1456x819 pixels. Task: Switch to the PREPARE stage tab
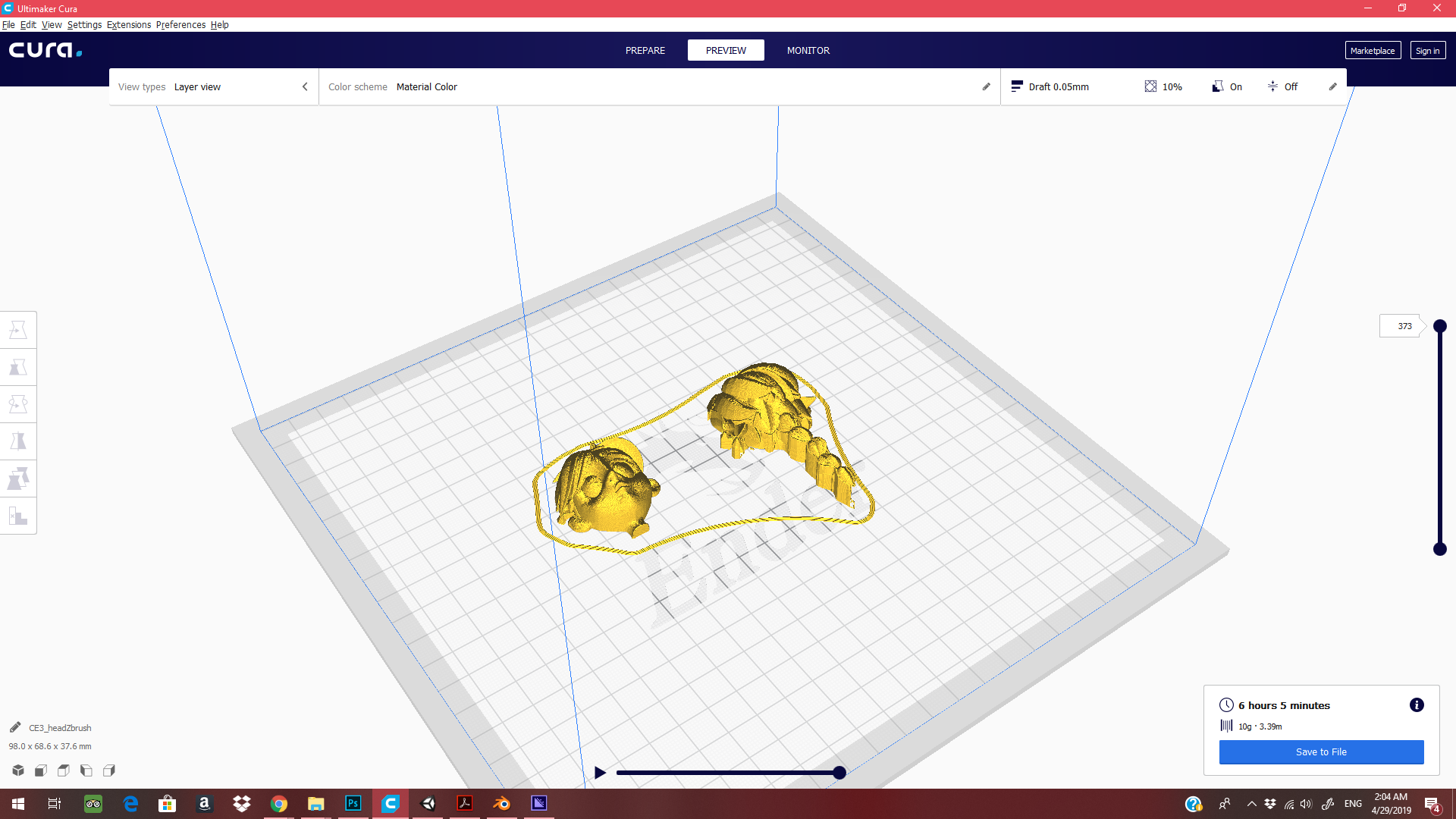tap(645, 50)
